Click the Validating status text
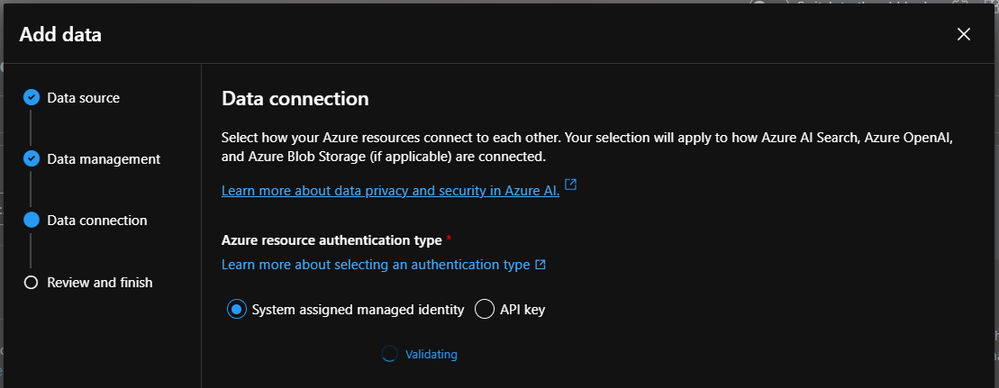This screenshot has width=999, height=388. click(431, 354)
